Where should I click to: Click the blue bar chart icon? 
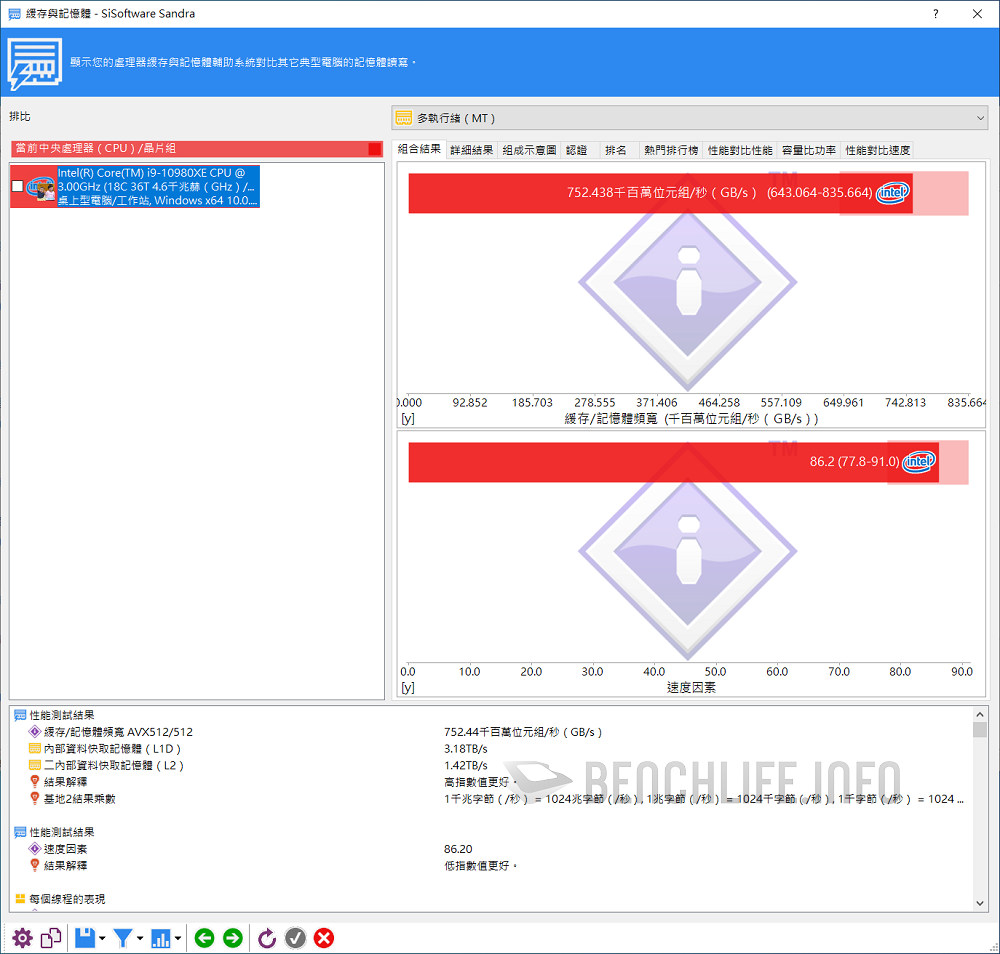tap(160, 938)
